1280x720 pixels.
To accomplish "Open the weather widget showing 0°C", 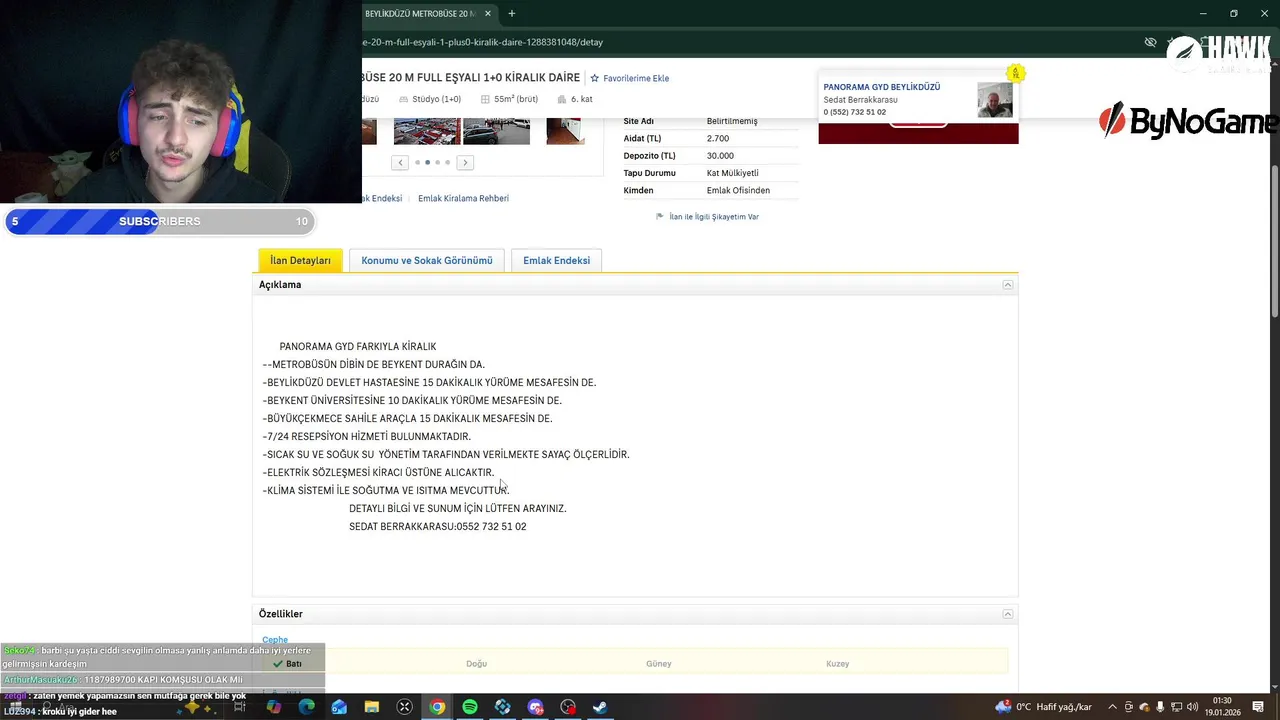I will tap(1044, 707).
